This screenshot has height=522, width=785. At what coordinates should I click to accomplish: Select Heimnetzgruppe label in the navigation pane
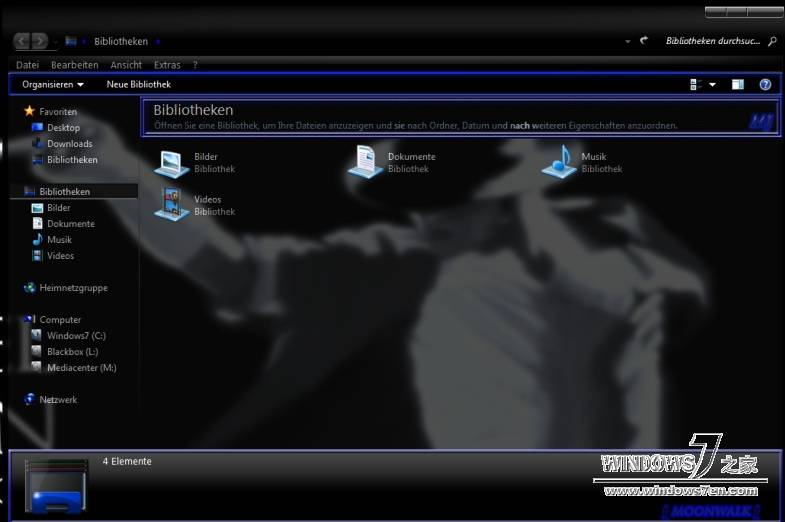tap(74, 288)
